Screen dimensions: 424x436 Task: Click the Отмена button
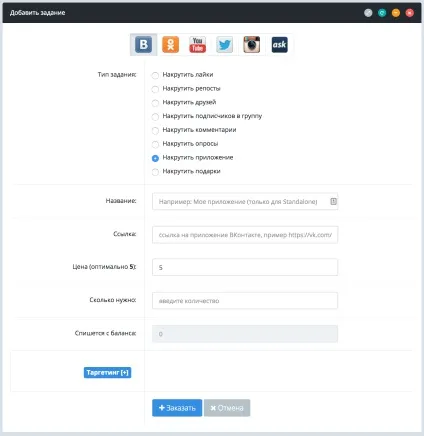click(x=227, y=408)
